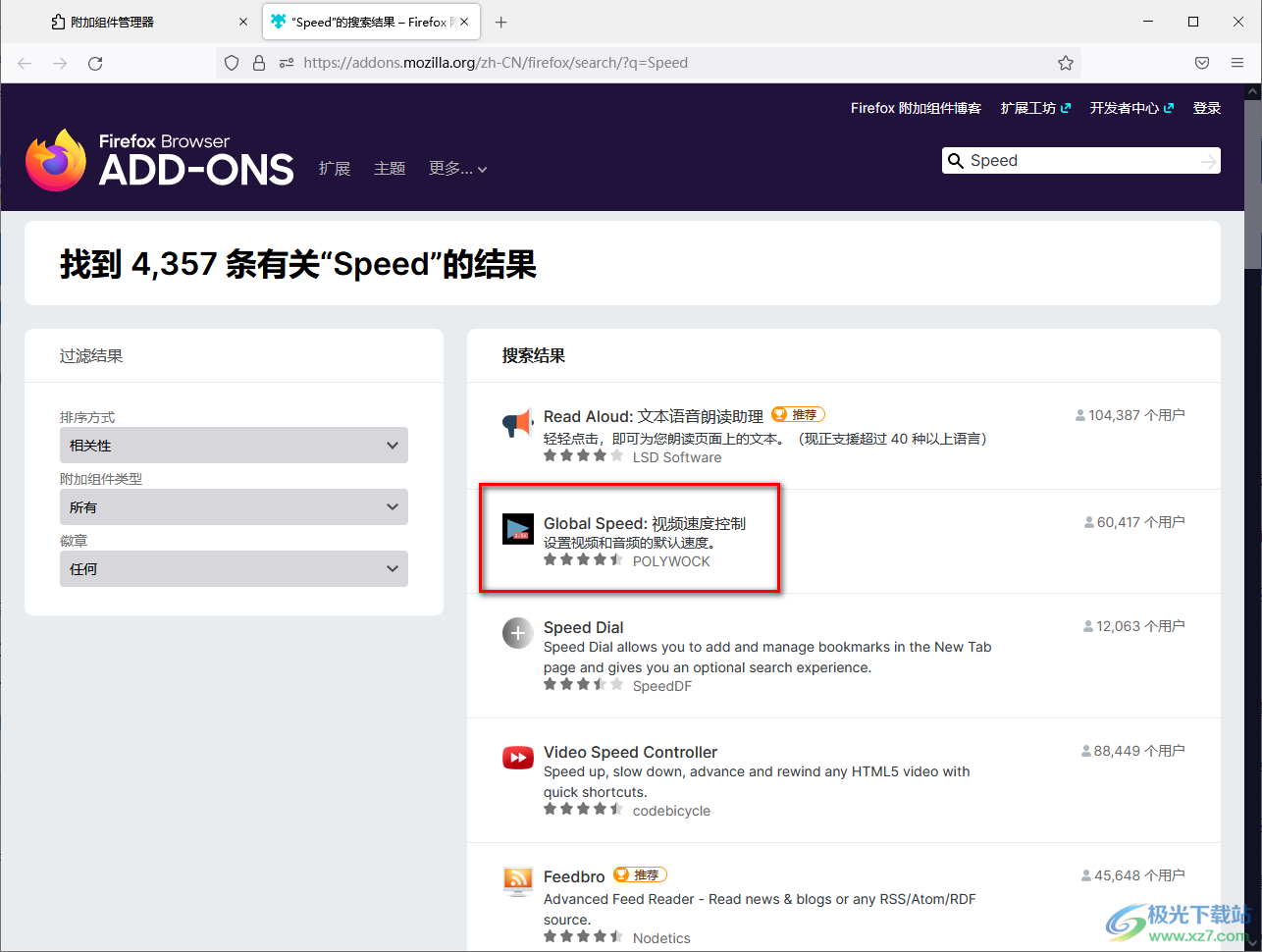Click the Speed Dial plus-circle icon
This screenshot has height=952, width=1262.
point(517,633)
